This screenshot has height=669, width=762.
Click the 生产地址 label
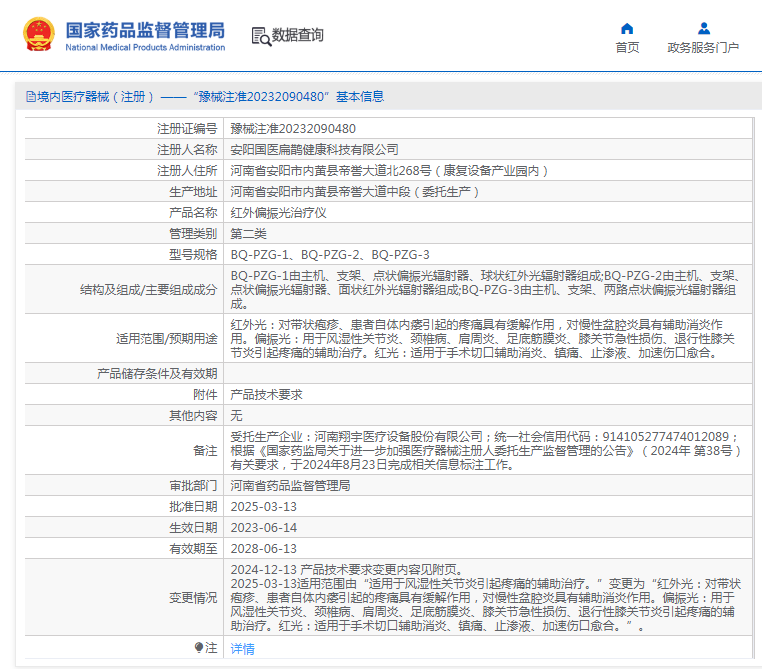[193, 191]
